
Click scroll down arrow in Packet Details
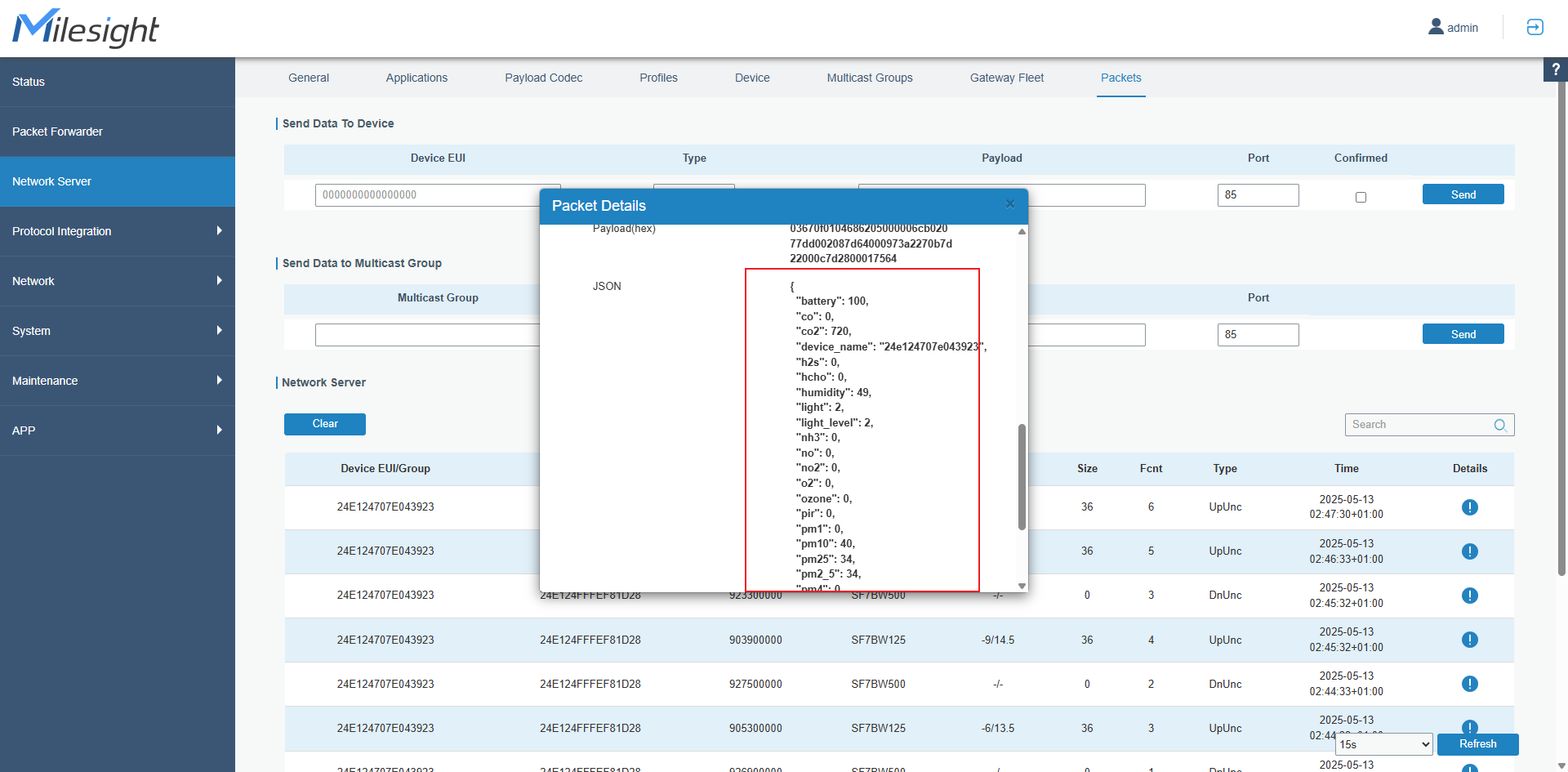coord(1022,586)
